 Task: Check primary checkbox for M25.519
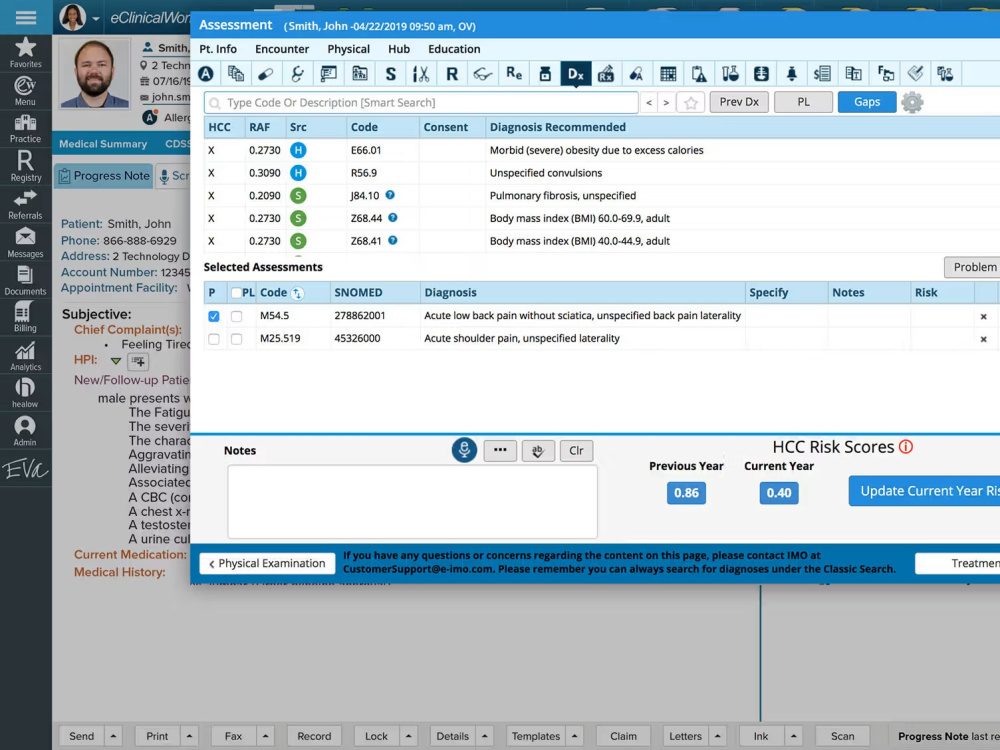pos(214,339)
